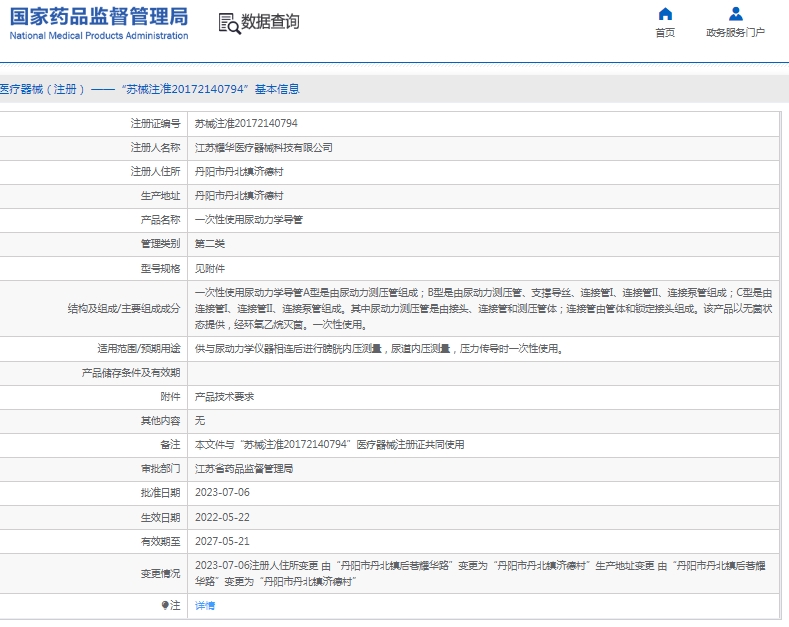
Task: Click the 有效期至 row label
Action: tap(161, 541)
